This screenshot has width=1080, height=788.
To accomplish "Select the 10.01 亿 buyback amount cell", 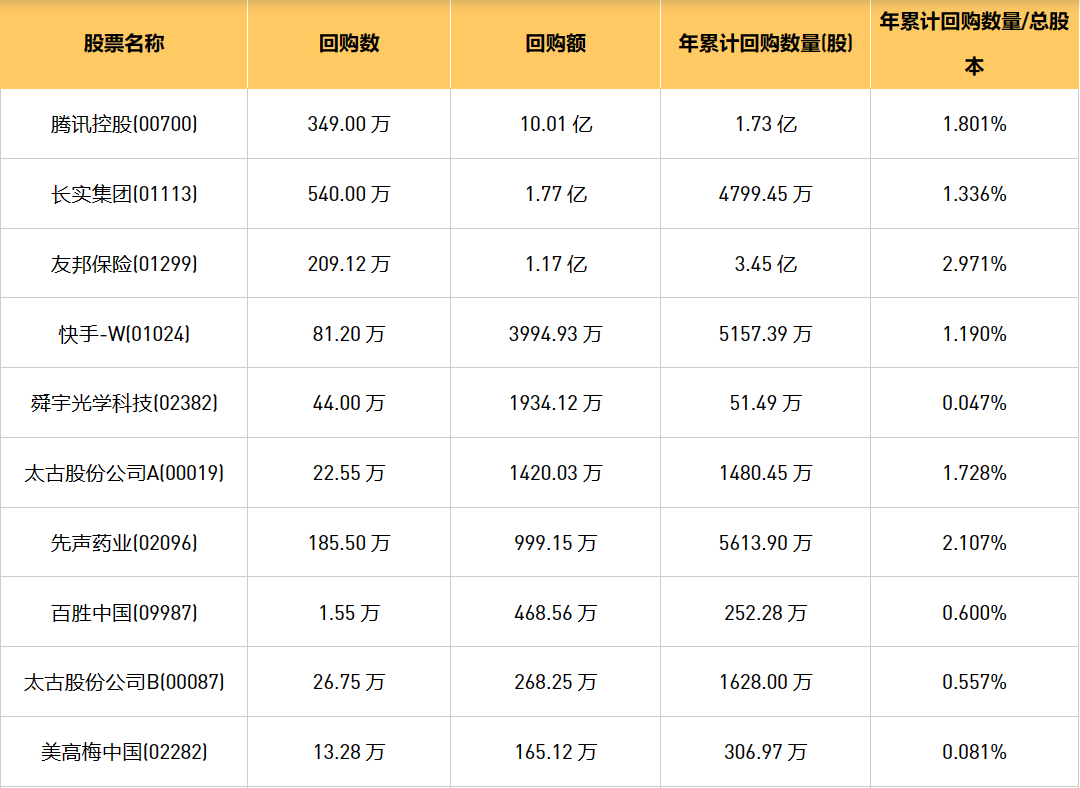I will pyautogui.click(x=556, y=124).
